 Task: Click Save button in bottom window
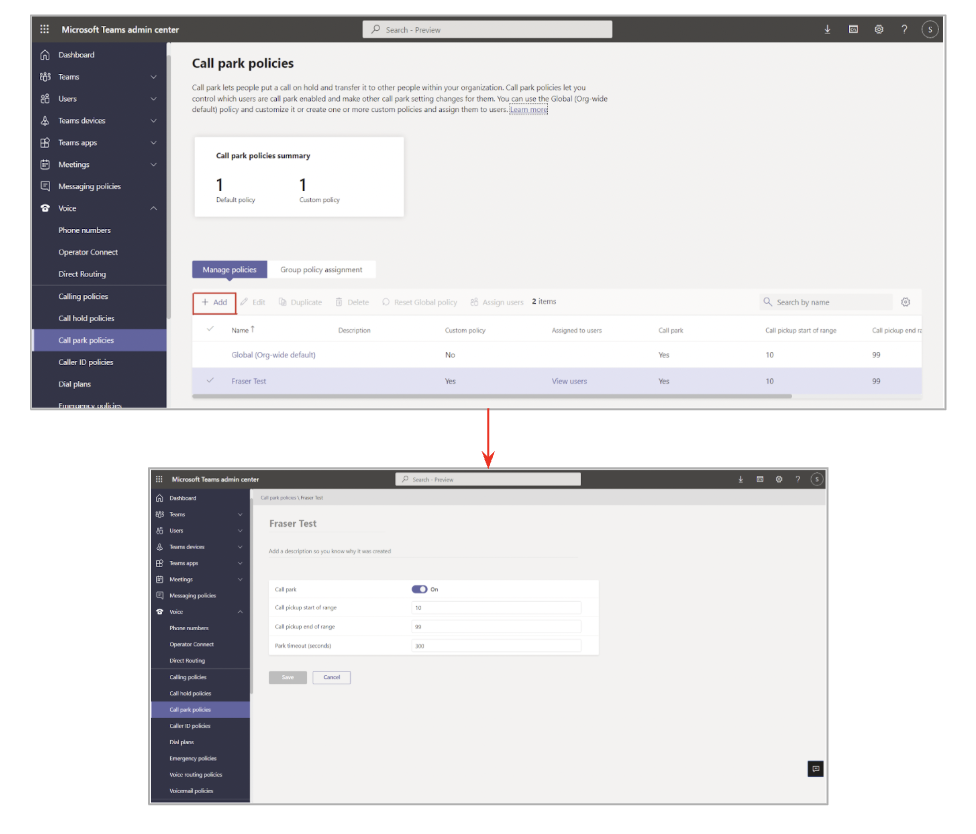click(x=288, y=677)
